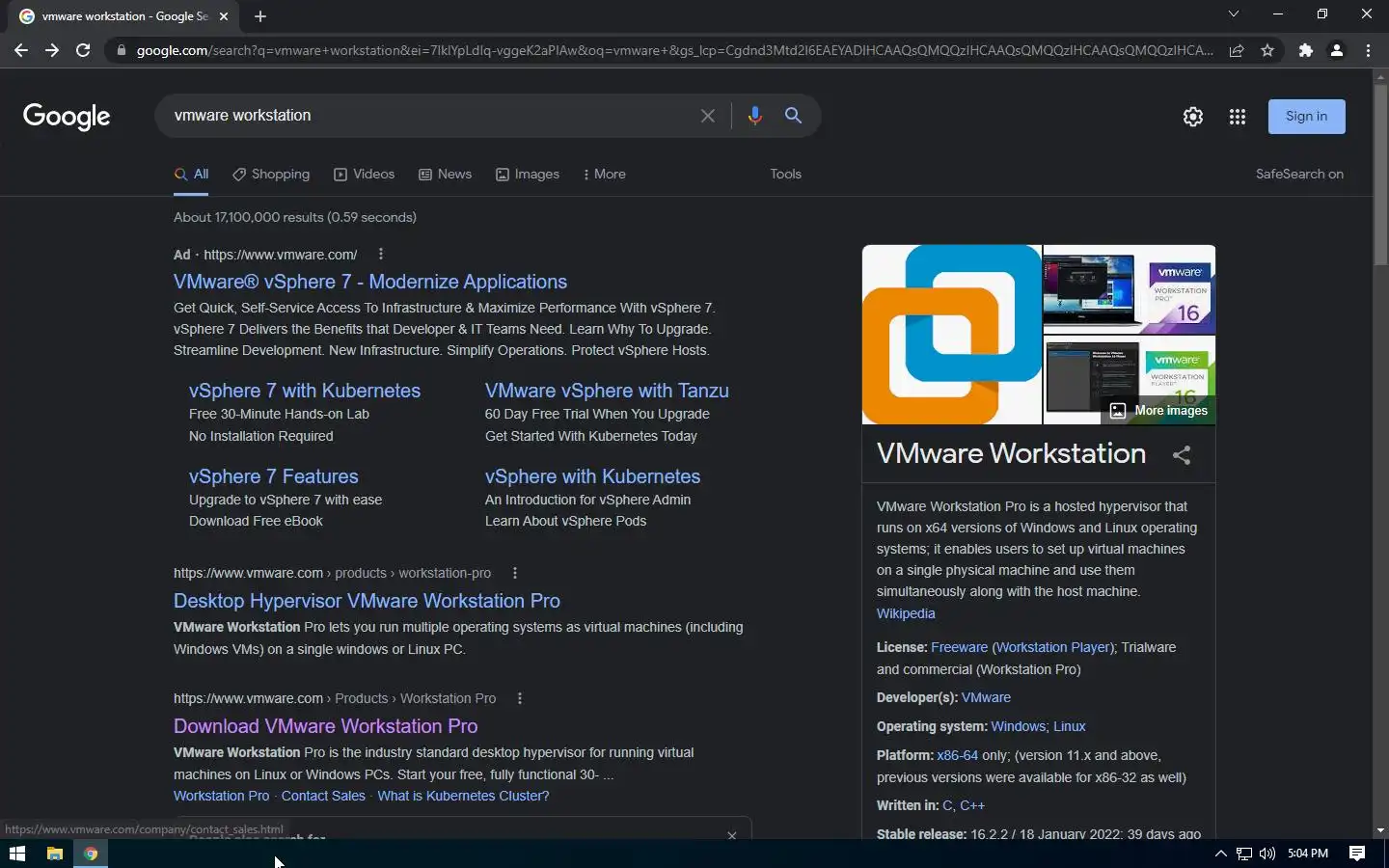The height and width of the screenshot is (868, 1389).
Task: Open VMware vSphere 7 Modernize Applications ad
Action: coord(370,282)
